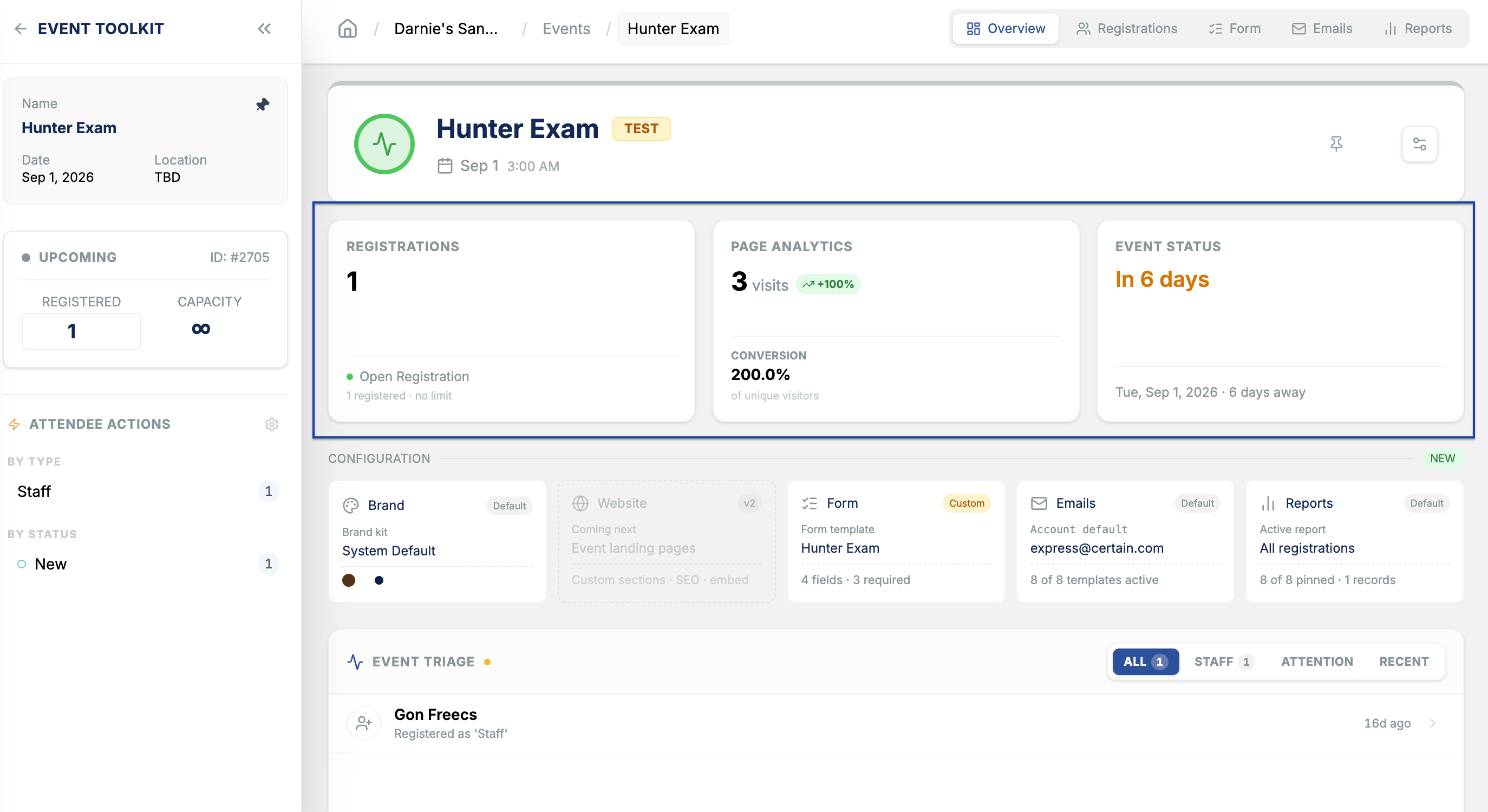The width and height of the screenshot is (1488, 812).
Task: Select the ATTENTION triage filter
Action: tap(1317, 662)
